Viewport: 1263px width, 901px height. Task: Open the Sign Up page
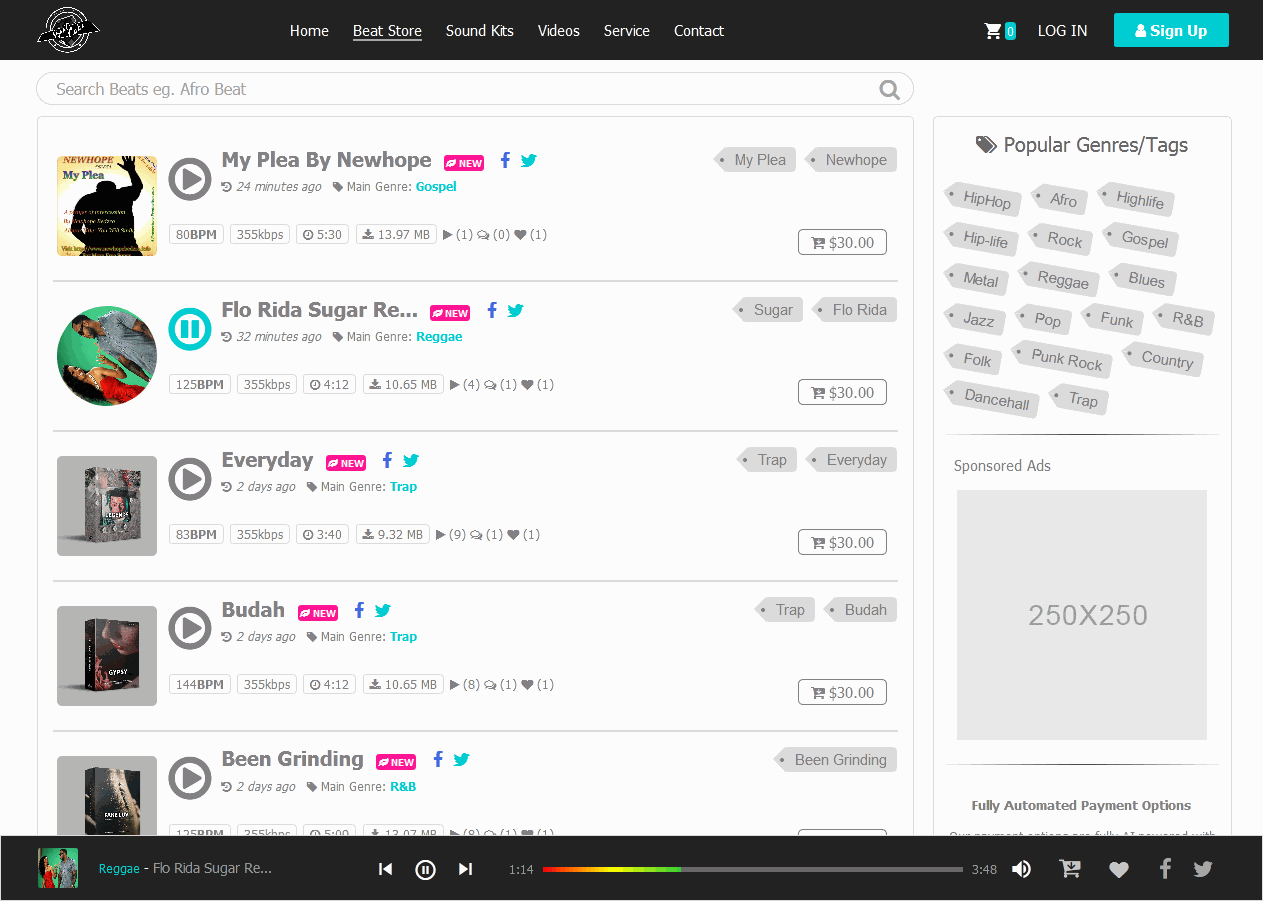(x=1171, y=30)
